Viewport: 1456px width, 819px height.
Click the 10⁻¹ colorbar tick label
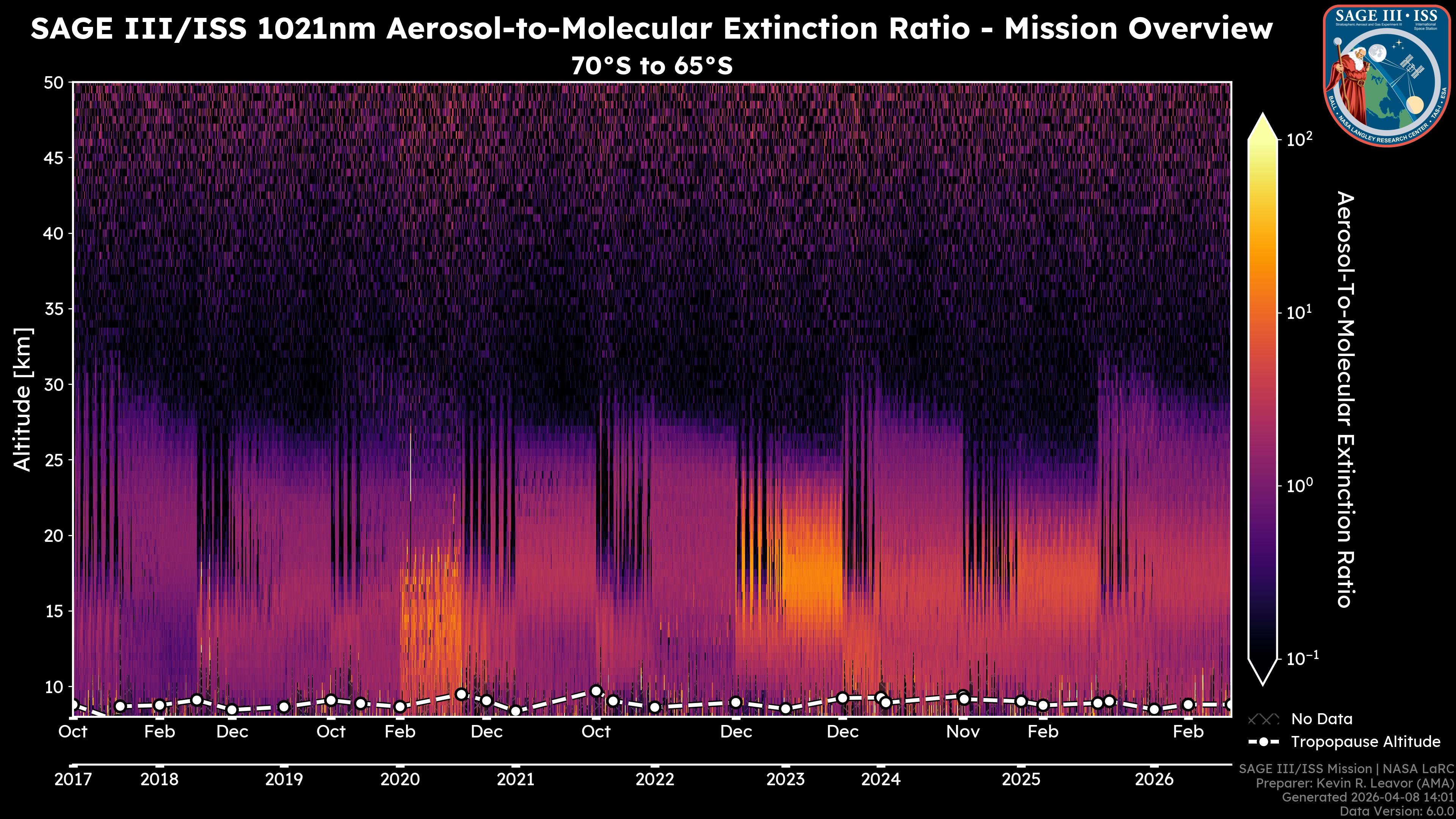[1302, 659]
